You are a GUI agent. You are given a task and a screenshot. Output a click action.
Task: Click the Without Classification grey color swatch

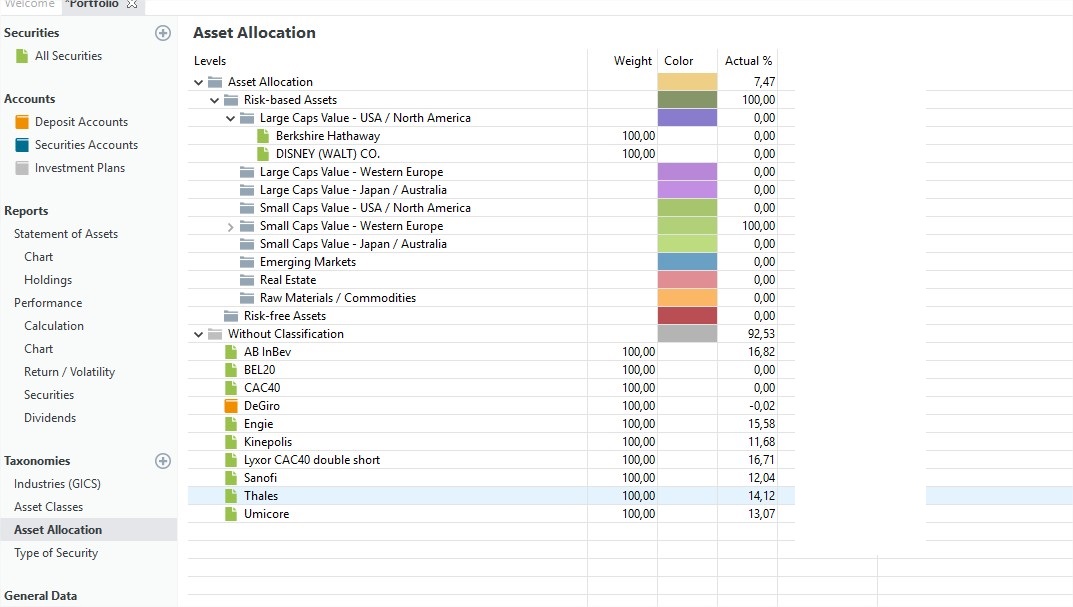tap(687, 334)
